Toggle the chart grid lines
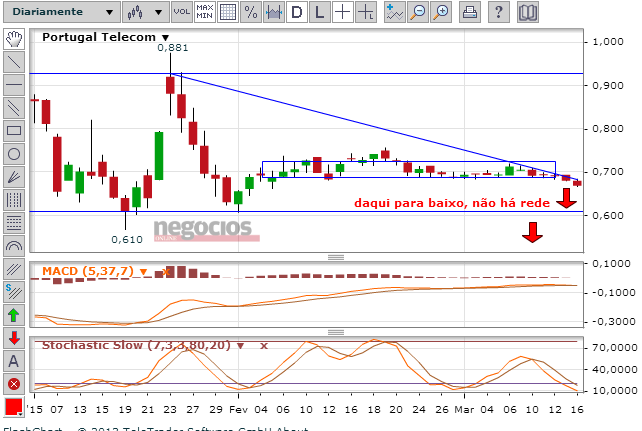 coord(228,12)
